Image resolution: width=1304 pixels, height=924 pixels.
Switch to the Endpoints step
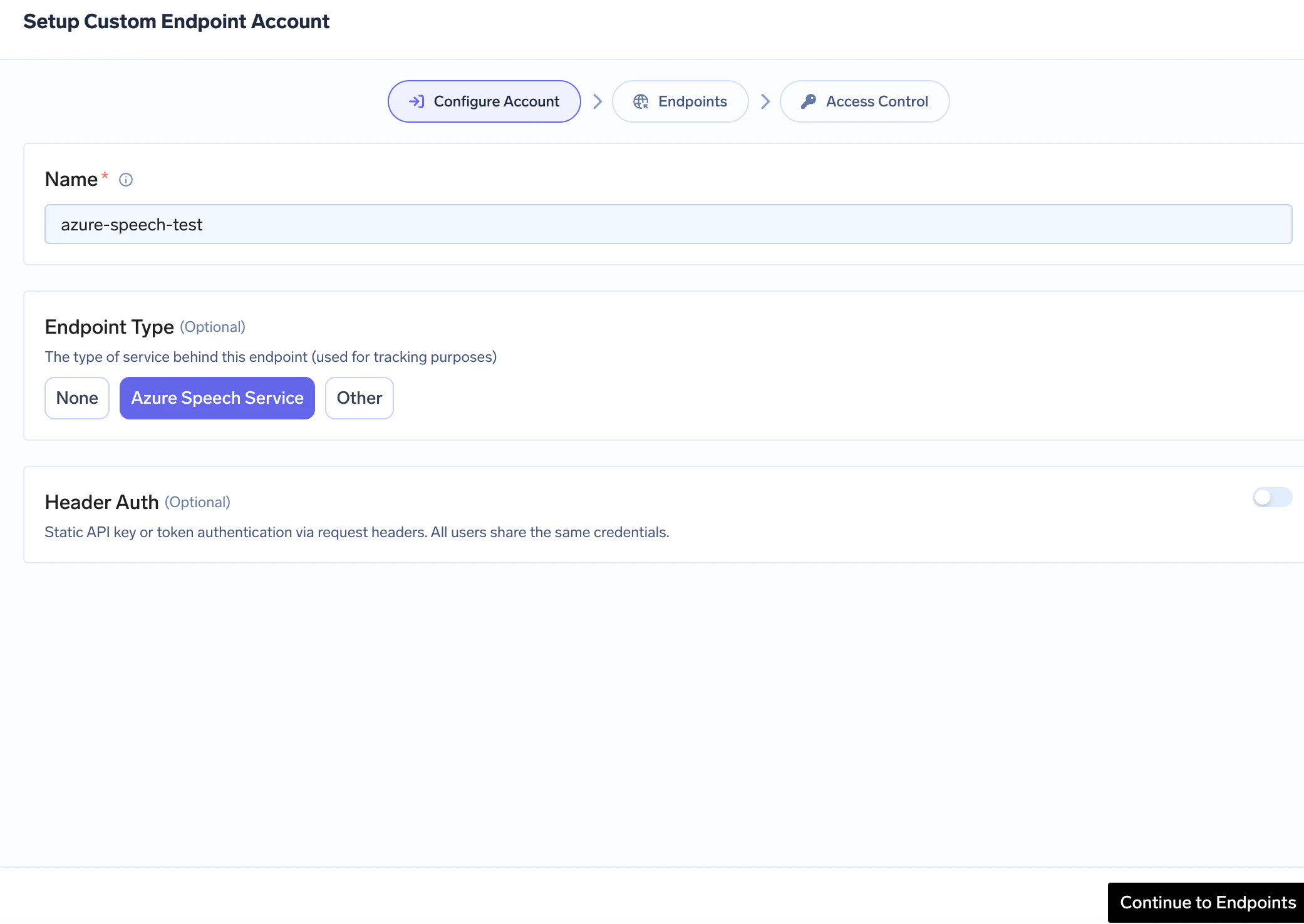(x=680, y=101)
